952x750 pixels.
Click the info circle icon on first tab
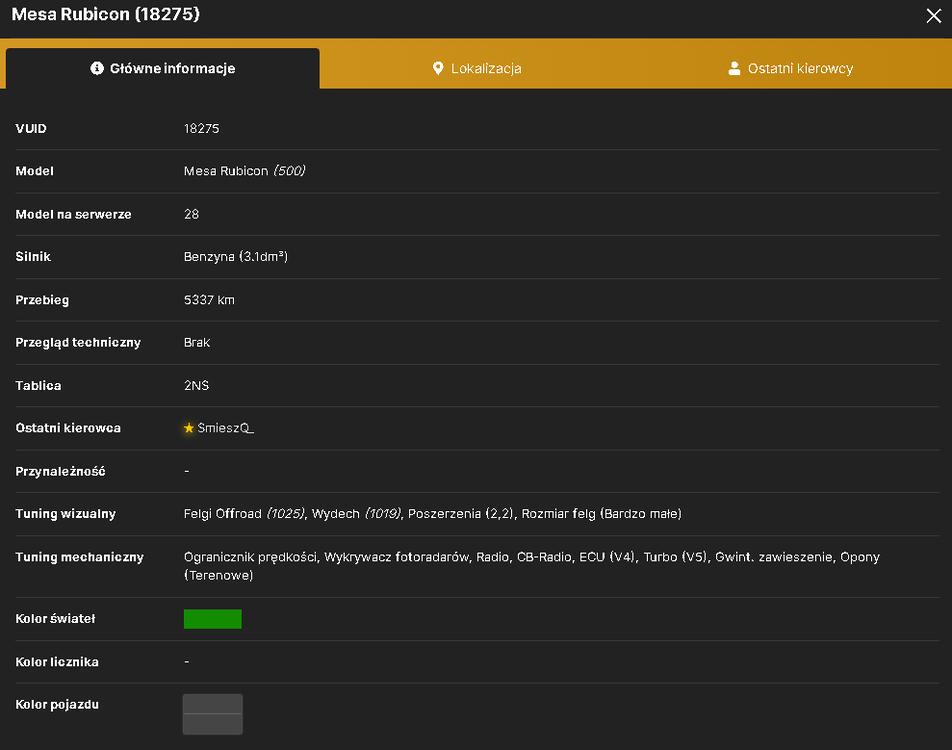click(x=97, y=68)
